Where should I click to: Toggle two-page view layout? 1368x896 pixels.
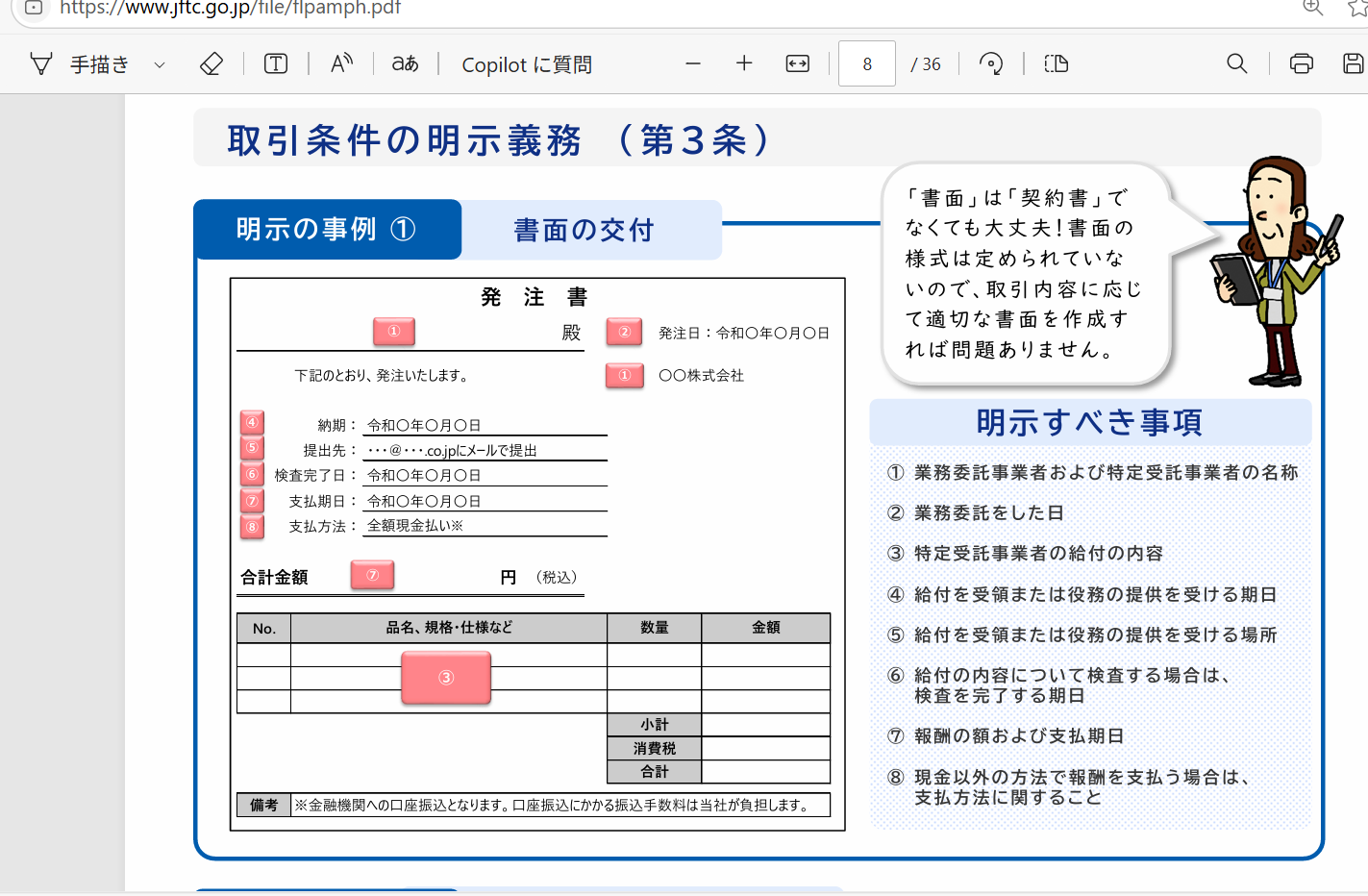click(x=1057, y=63)
